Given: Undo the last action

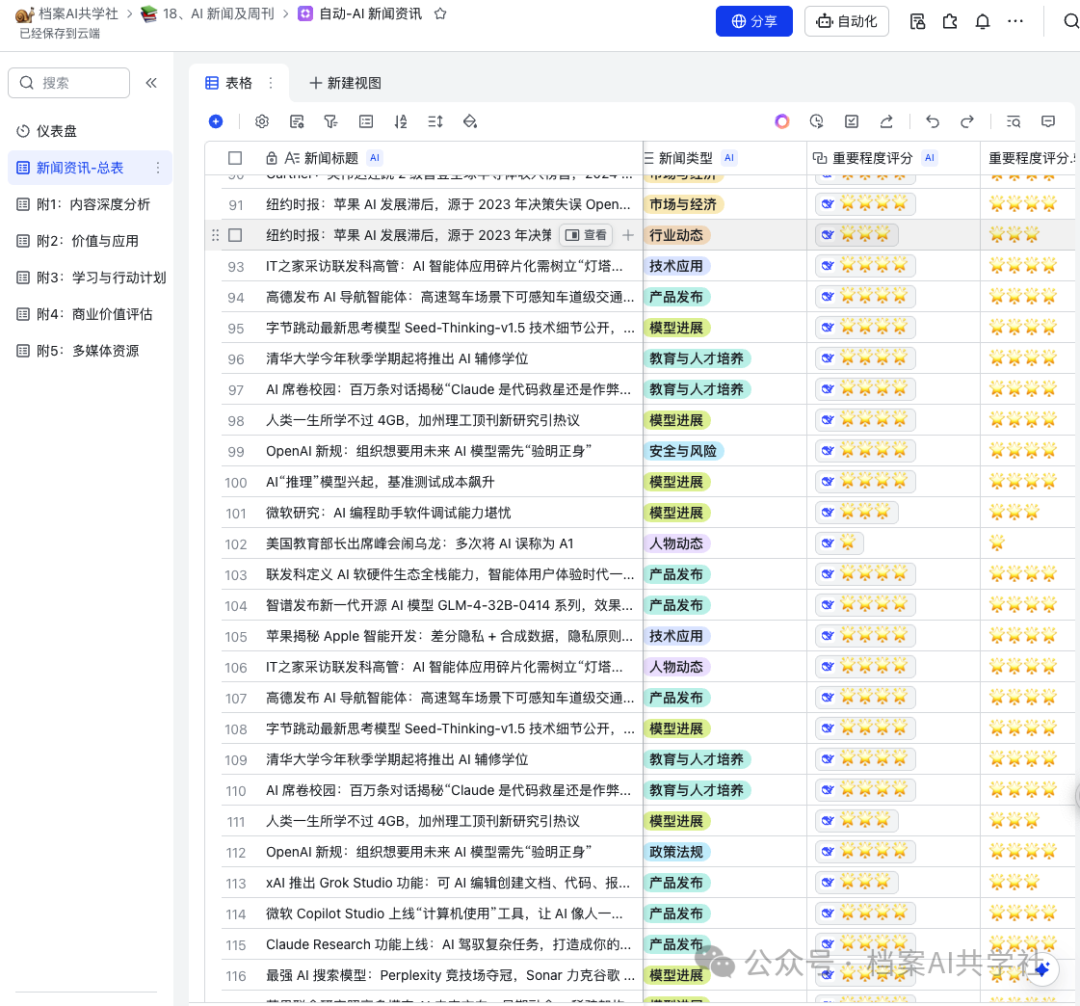Looking at the screenshot, I should pyautogui.click(x=933, y=121).
